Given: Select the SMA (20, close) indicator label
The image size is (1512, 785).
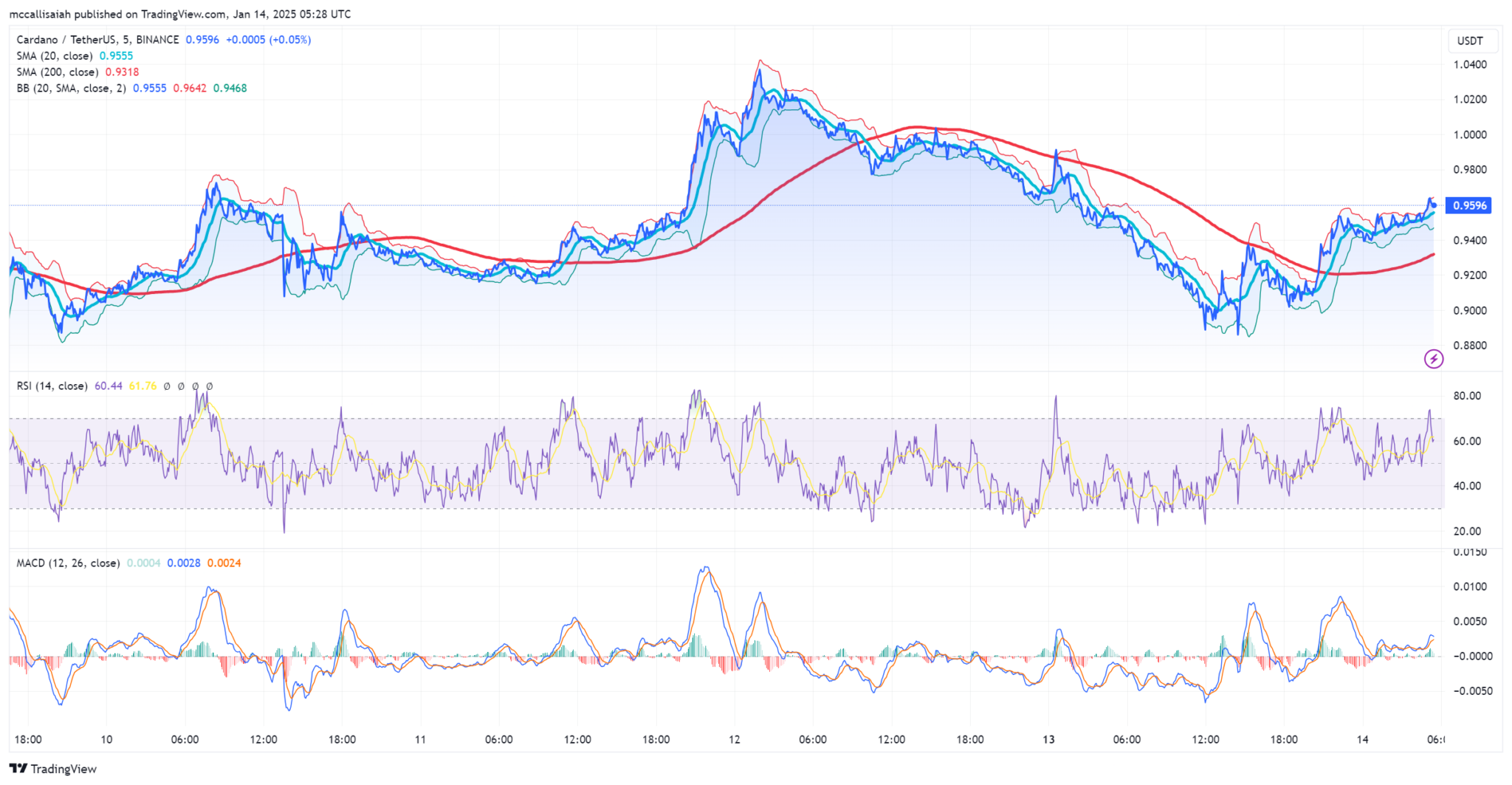Looking at the screenshot, I should (55, 56).
